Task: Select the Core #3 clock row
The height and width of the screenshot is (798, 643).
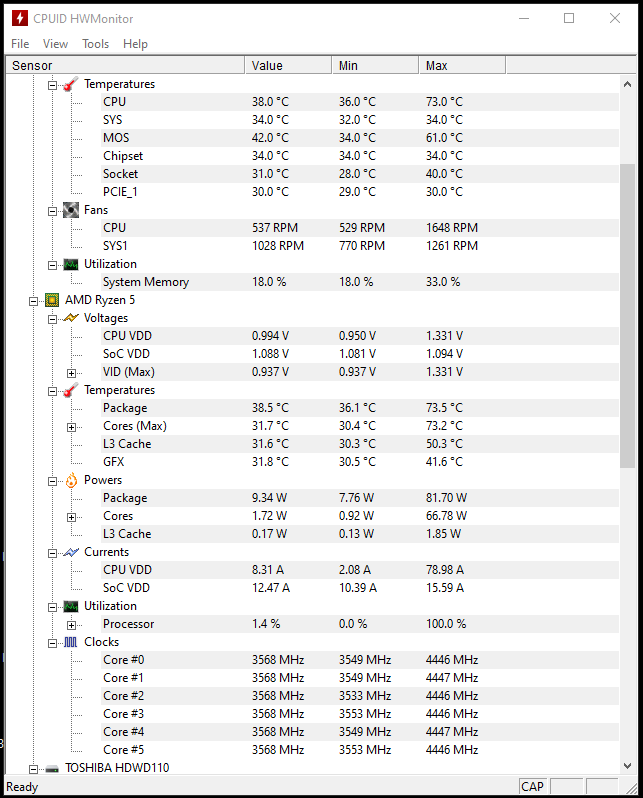Action: [x=123, y=714]
